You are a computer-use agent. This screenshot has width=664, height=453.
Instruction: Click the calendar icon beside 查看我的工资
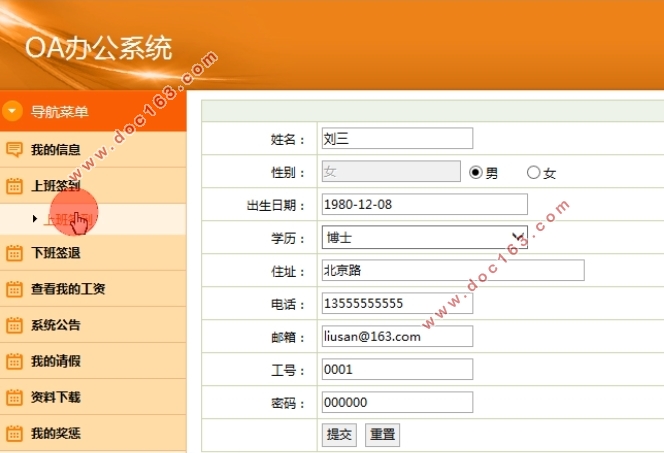[x=14, y=289]
